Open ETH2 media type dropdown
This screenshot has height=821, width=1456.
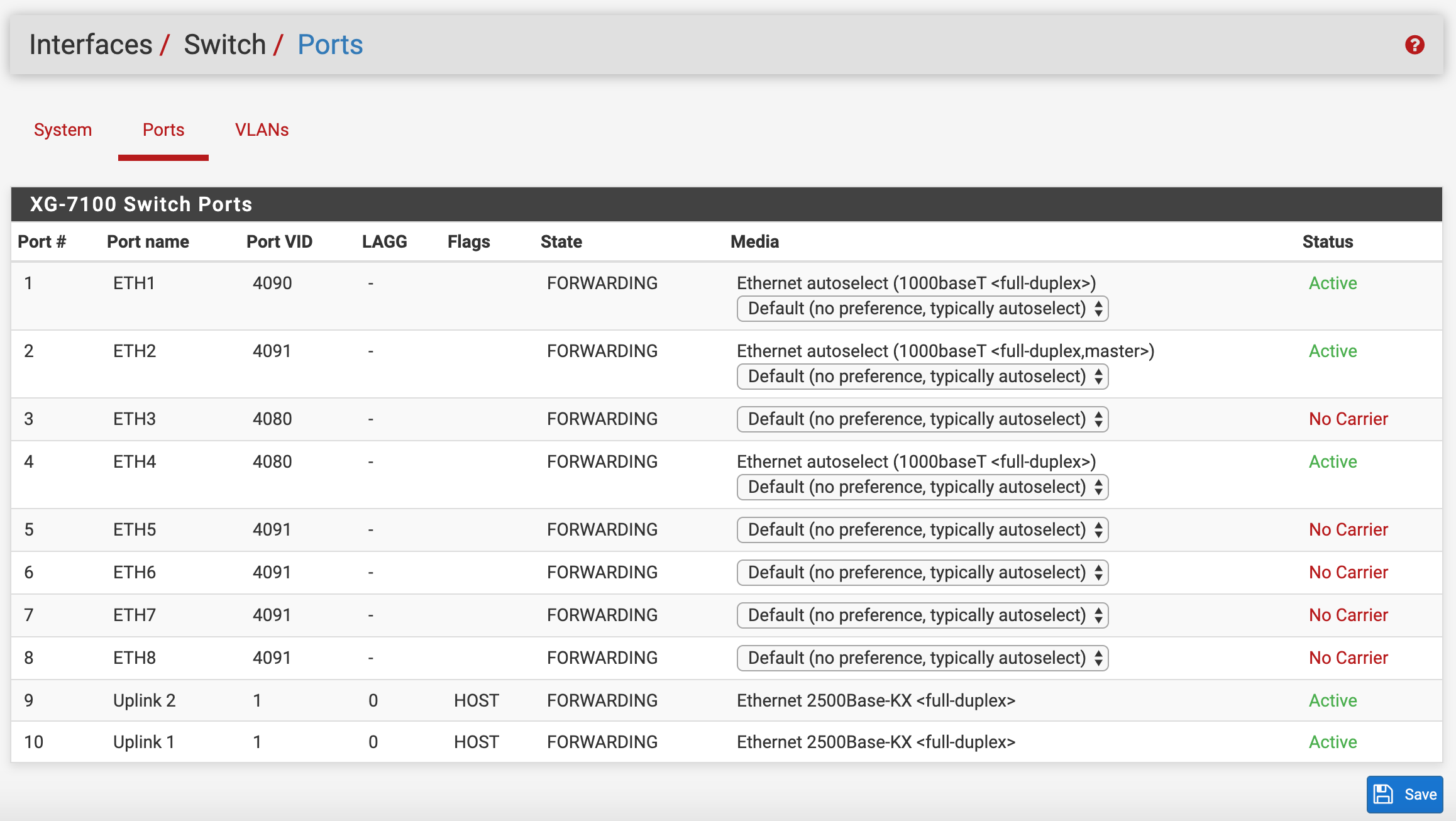(x=922, y=377)
